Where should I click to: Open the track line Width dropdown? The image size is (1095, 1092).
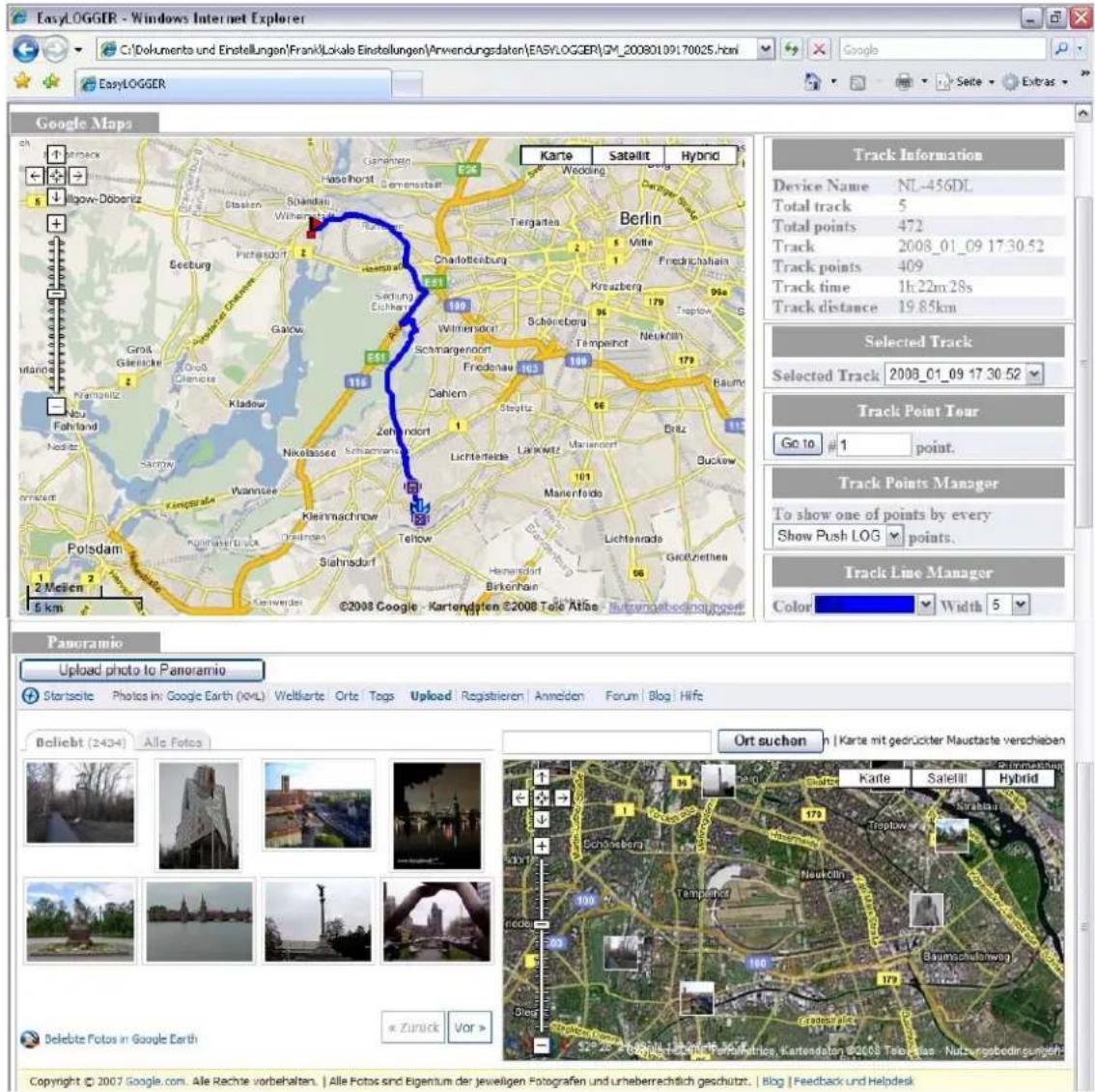point(1021,604)
